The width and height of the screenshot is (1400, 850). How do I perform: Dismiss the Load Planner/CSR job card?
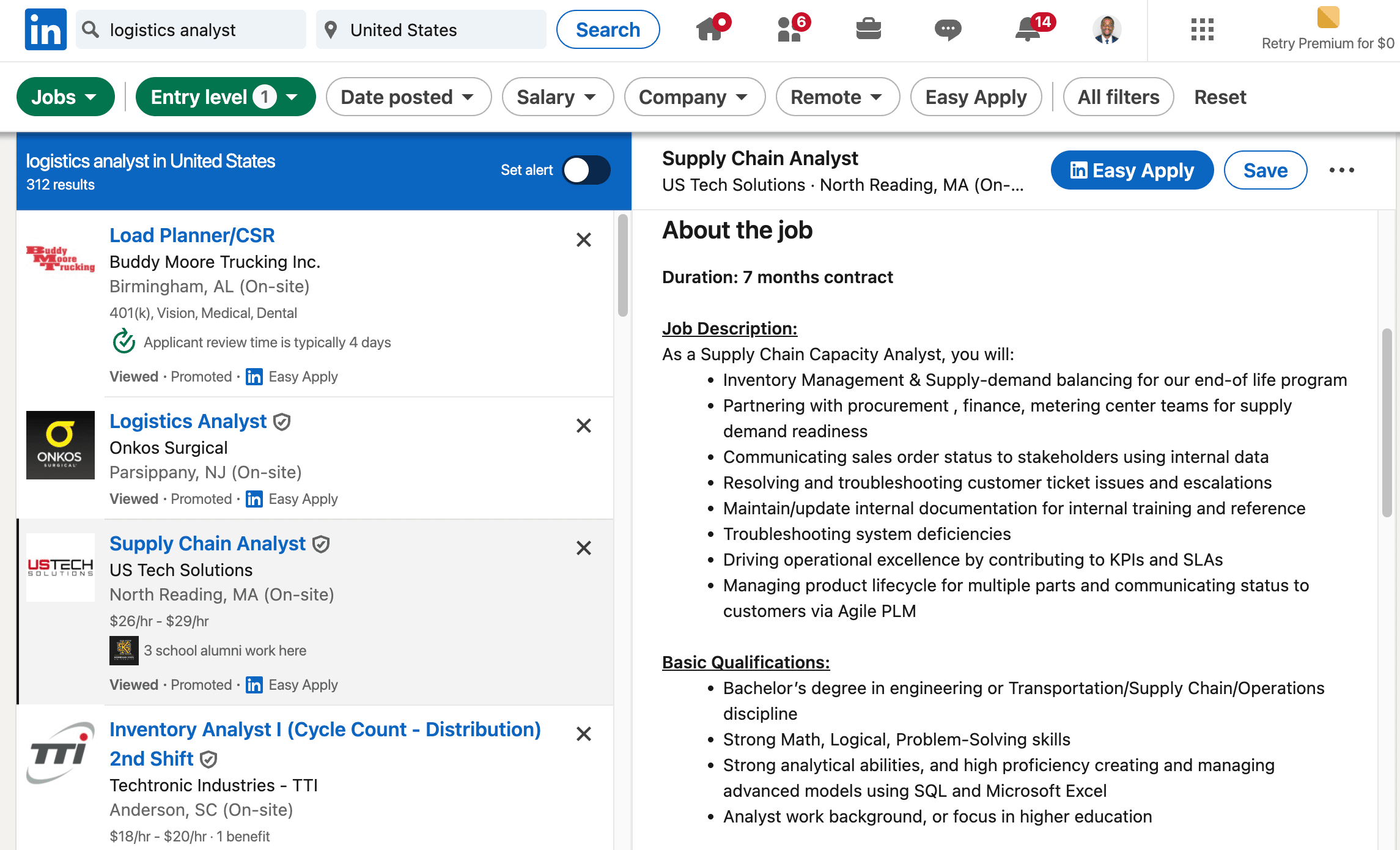tap(583, 240)
